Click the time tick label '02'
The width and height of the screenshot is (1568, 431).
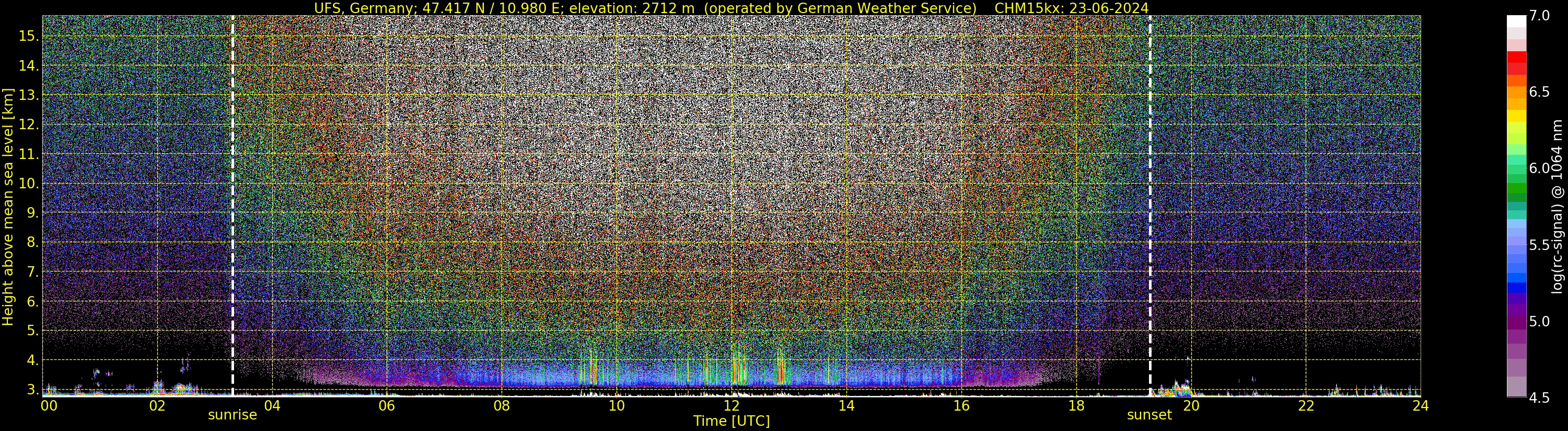click(157, 406)
